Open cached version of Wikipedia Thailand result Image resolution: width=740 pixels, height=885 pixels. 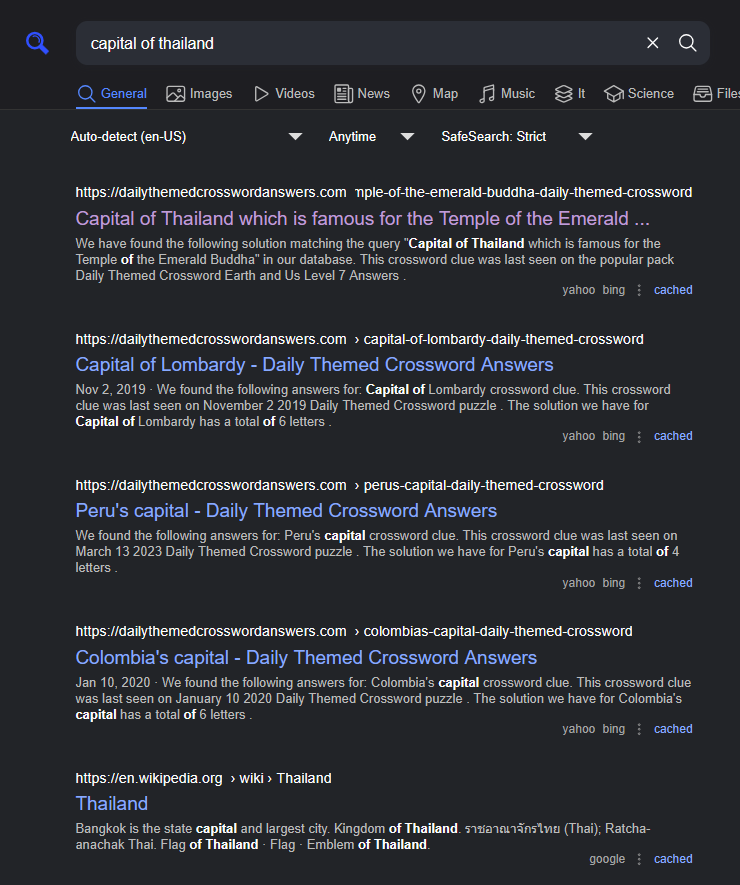point(673,859)
